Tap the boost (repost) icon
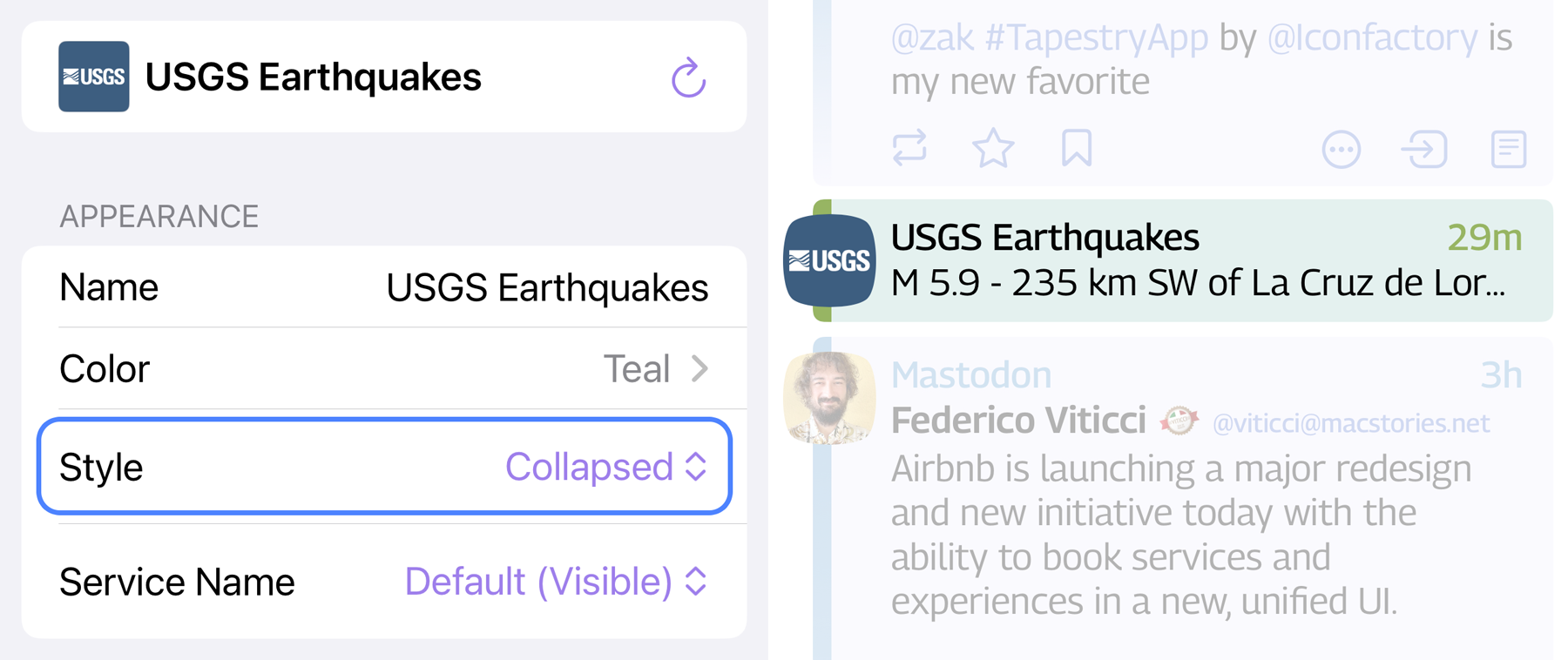The height and width of the screenshot is (660, 1568). [909, 149]
